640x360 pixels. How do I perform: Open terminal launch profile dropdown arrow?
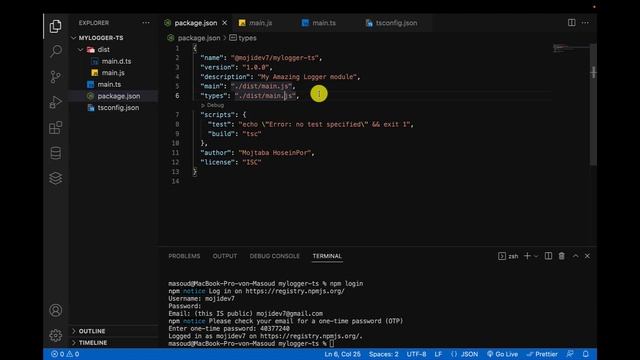click(x=536, y=256)
